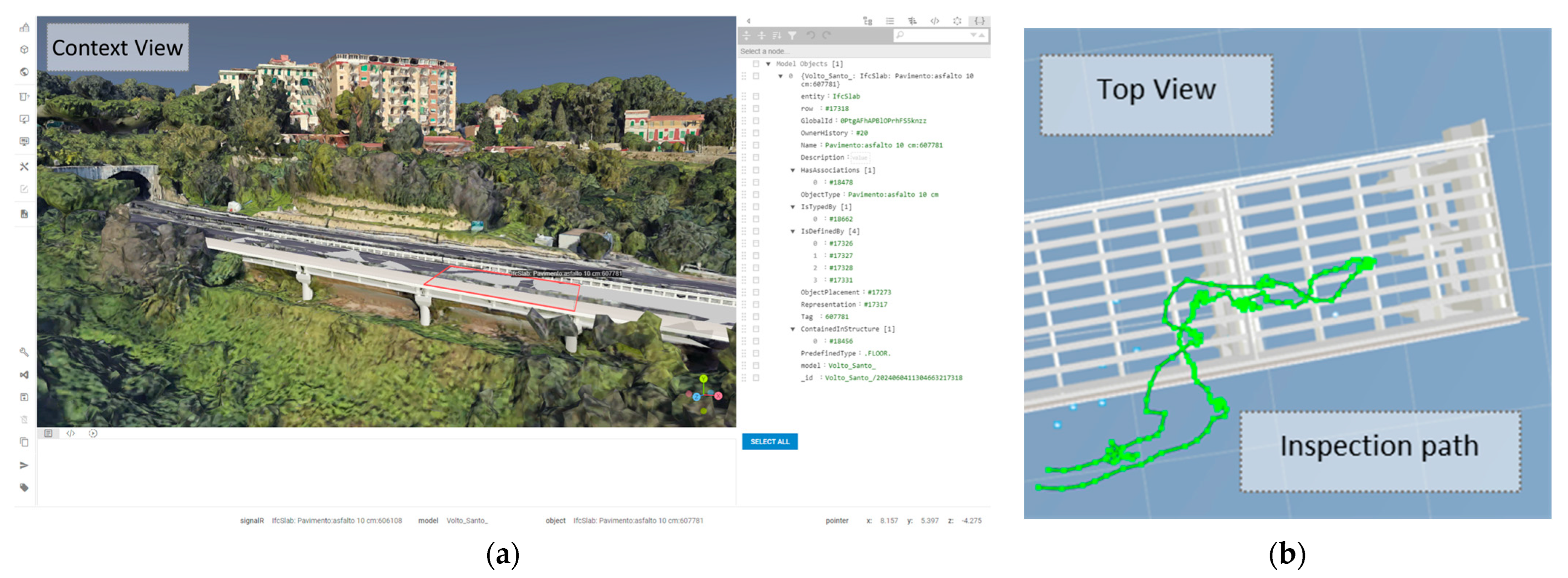This screenshot has height=578, width=1568.
Task: Click the send arrow sidebar icon
Action: [x=24, y=465]
